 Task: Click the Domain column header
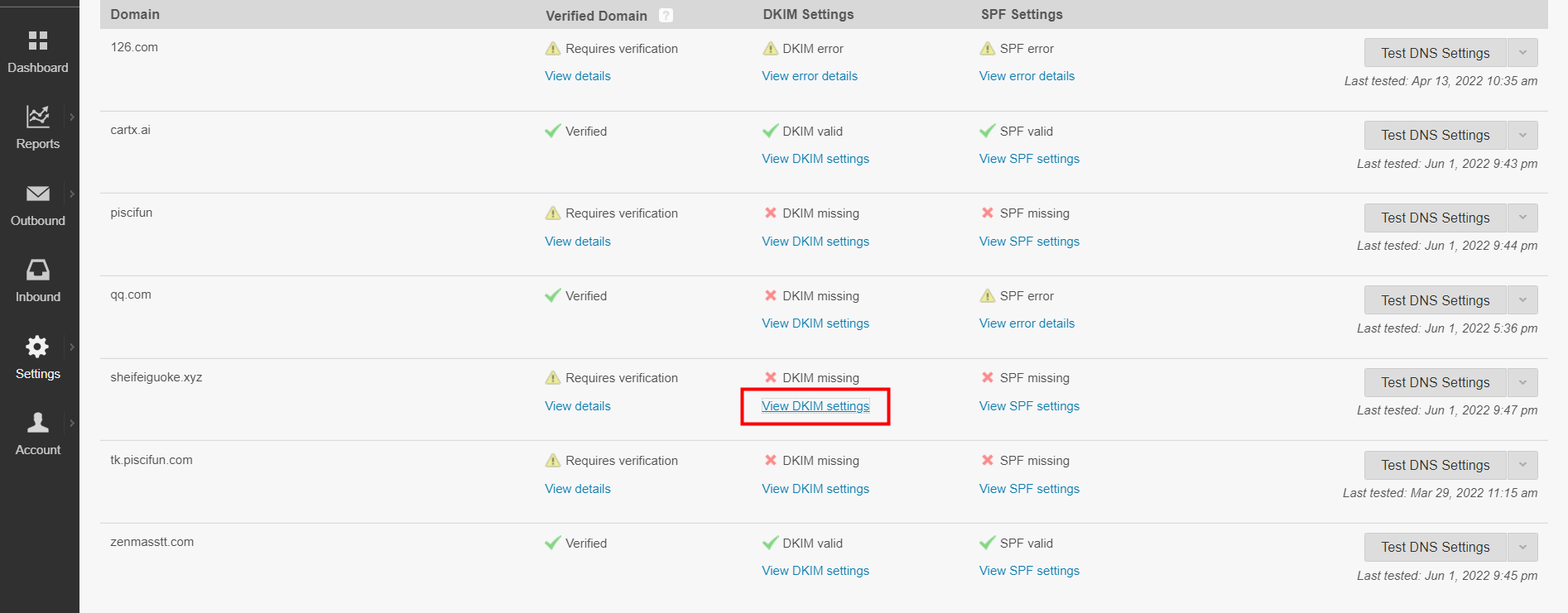[x=135, y=15]
